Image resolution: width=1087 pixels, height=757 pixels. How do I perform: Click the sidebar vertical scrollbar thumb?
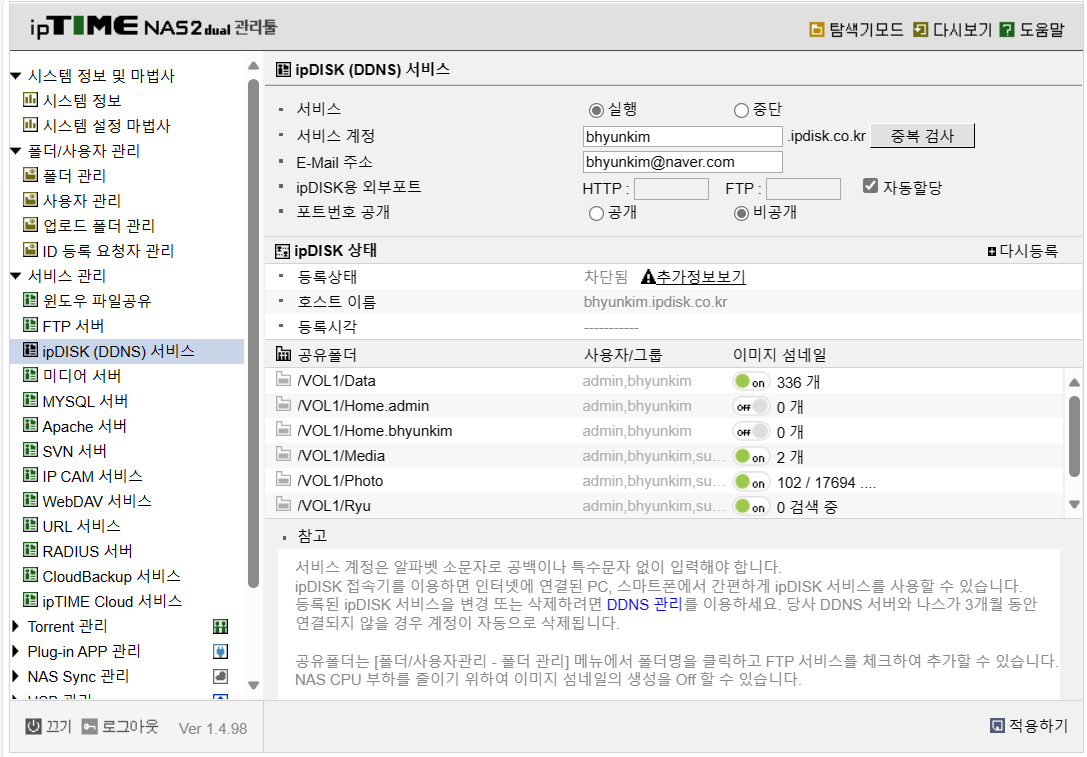point(253,333)
